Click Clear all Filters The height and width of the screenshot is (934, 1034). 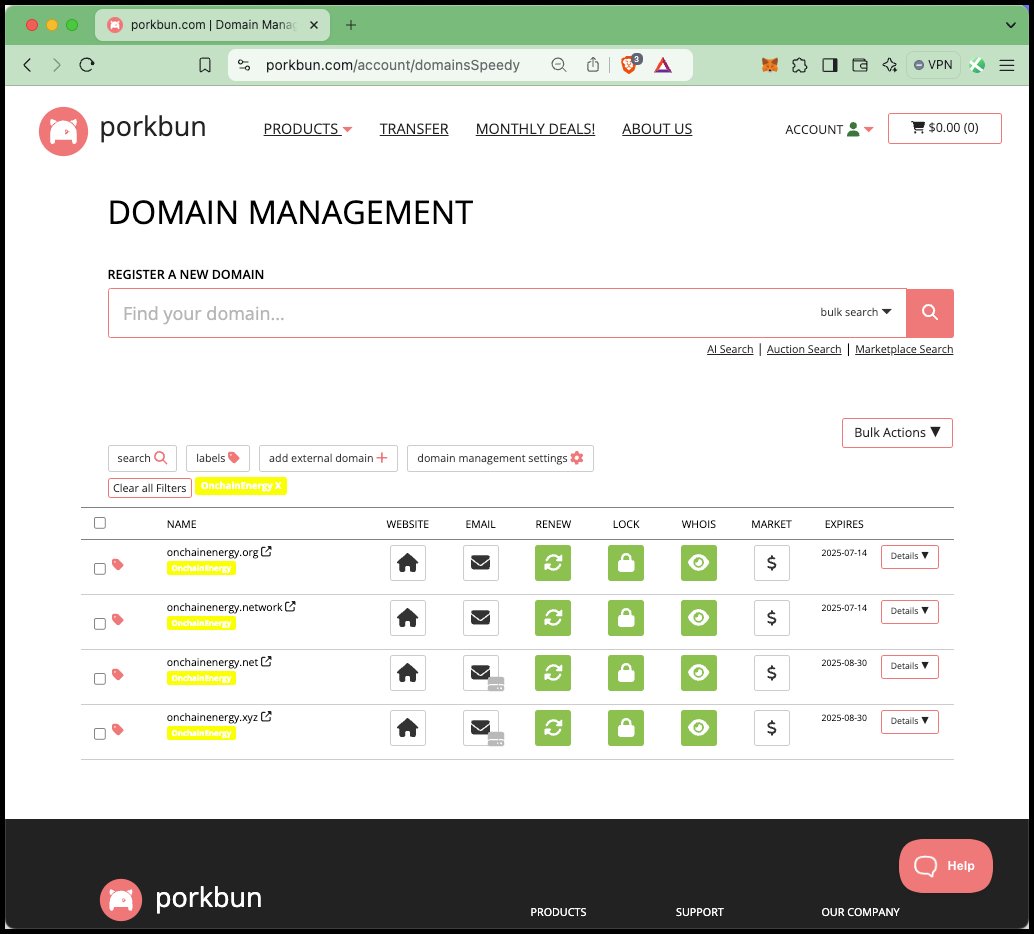coord(150,488)
